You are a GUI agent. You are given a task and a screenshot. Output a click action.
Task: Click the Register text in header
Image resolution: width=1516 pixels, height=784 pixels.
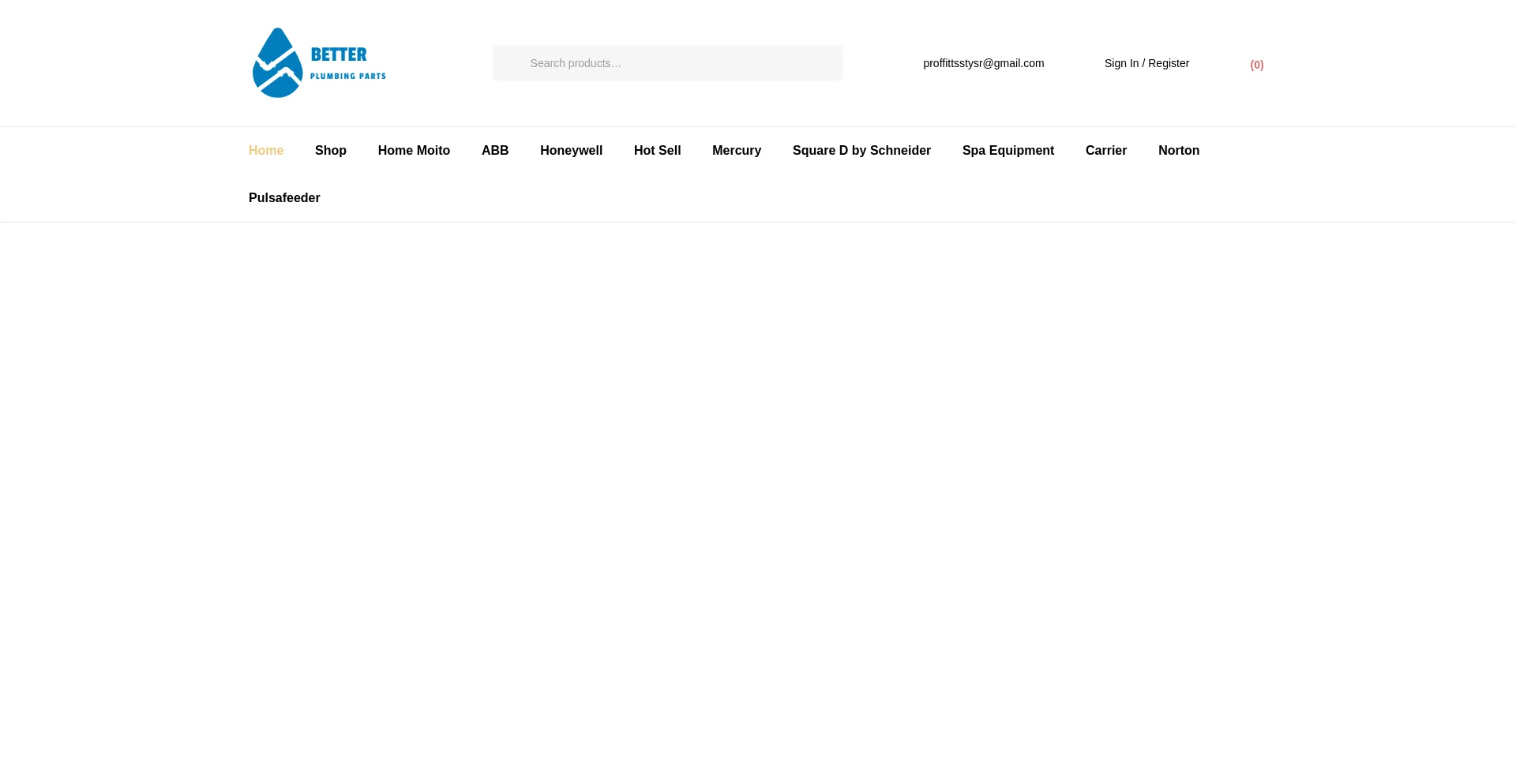pyautogui.click(x=1169, y=63)
